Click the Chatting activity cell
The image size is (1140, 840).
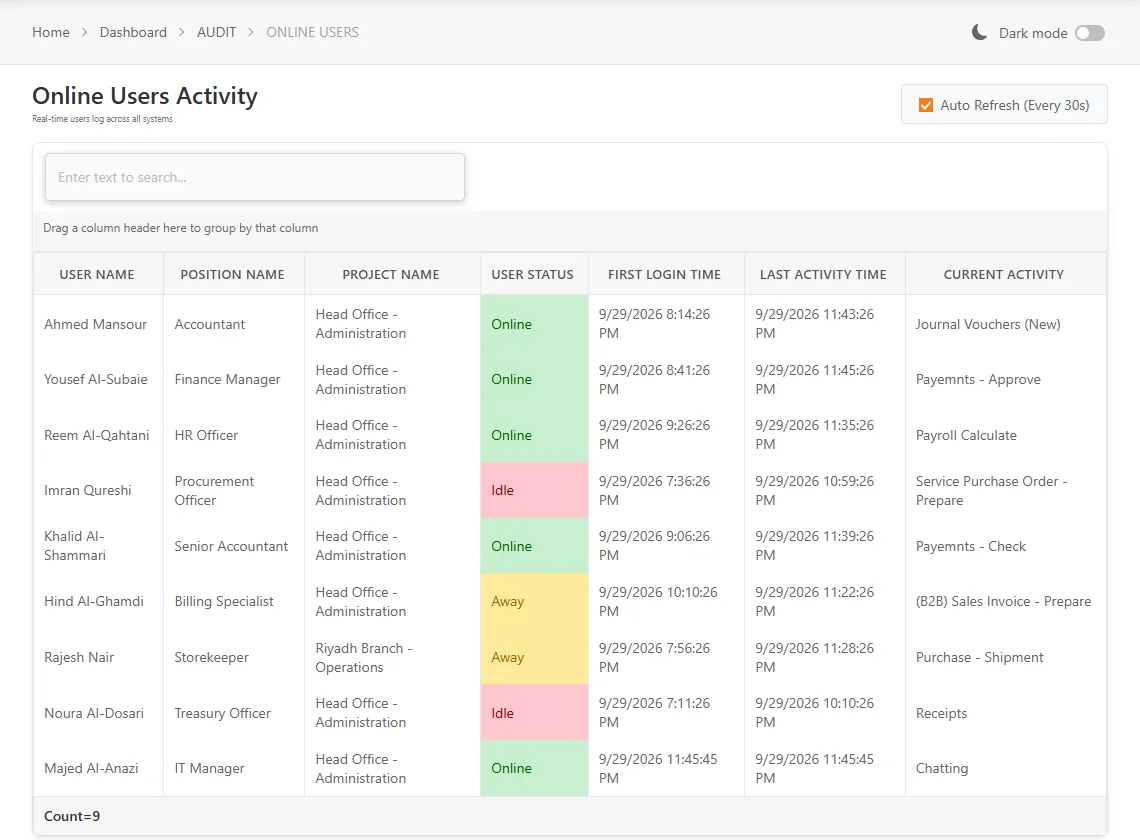point(1005,768)
